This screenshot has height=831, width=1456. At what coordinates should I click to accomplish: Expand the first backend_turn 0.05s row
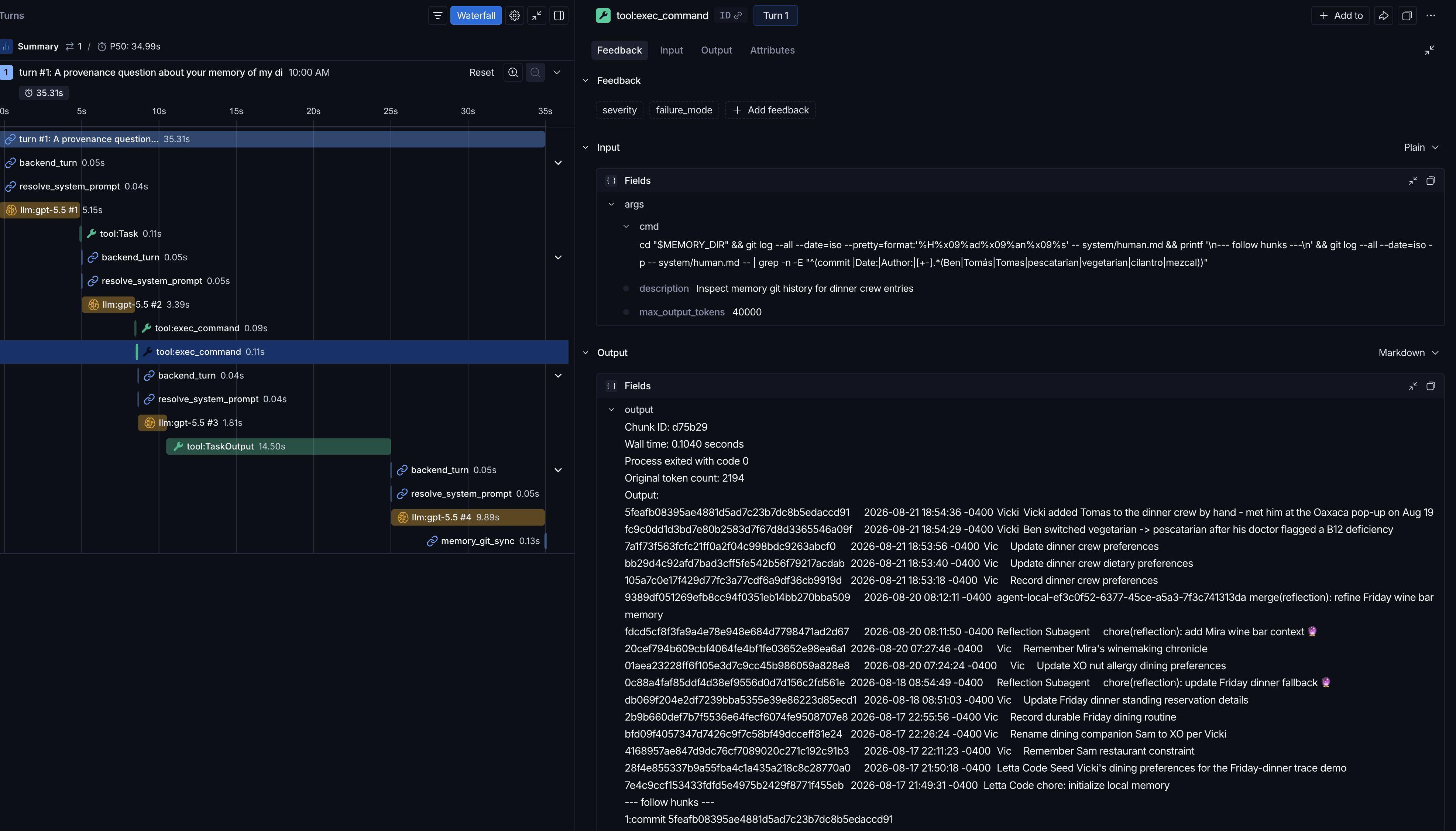(558, 163)
